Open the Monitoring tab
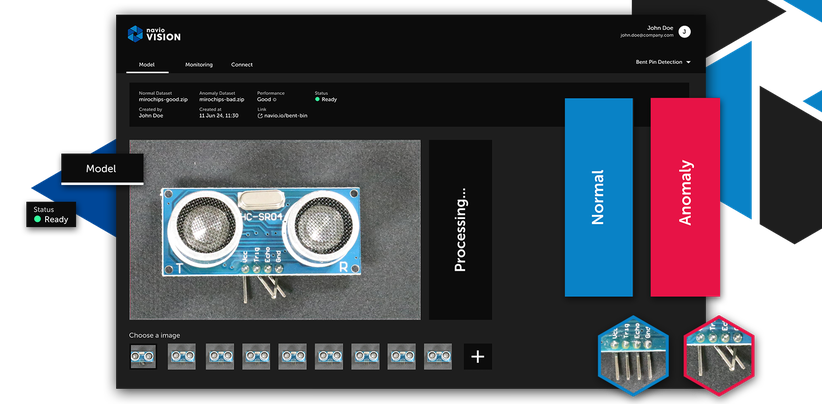Screen dimensions: 822x404 [x=199, y=64]
